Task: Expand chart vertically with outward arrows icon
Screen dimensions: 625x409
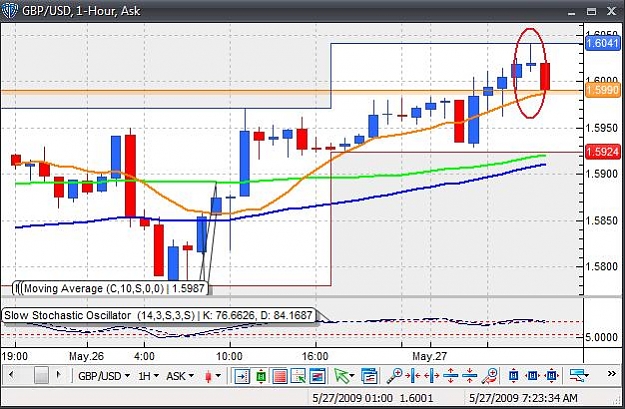Action: 451,376
